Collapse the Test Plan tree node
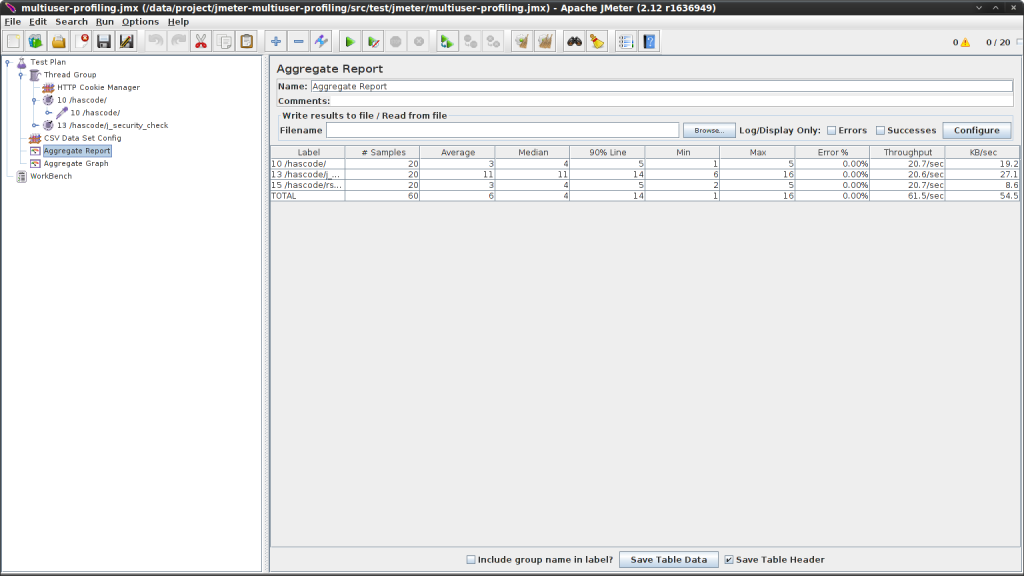 coord(8,62)
